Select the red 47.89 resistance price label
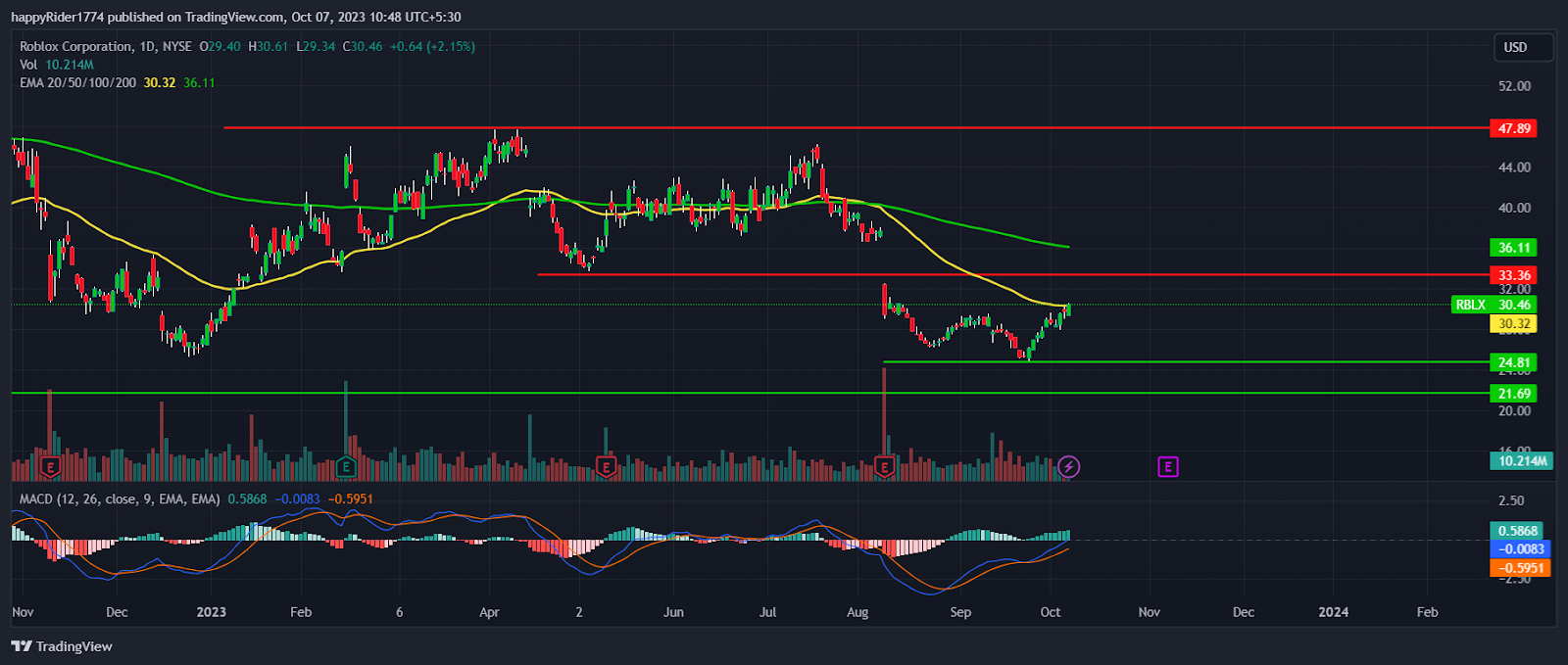This screenshot has width=1568, height=665. coord(1514,128)
